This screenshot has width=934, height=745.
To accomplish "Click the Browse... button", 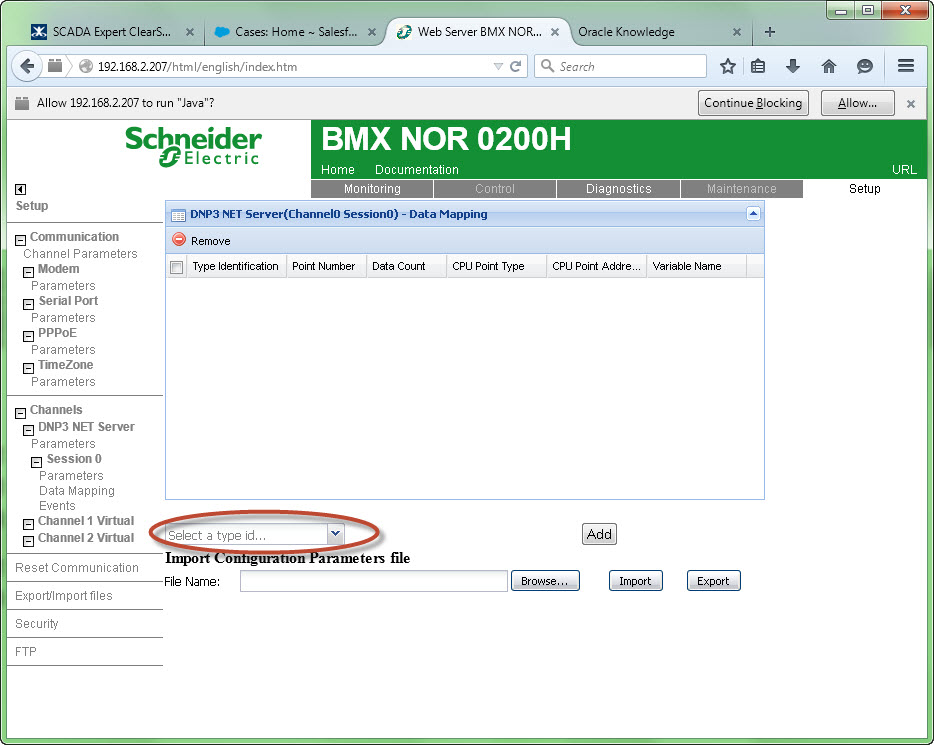I will pos(544,581).
